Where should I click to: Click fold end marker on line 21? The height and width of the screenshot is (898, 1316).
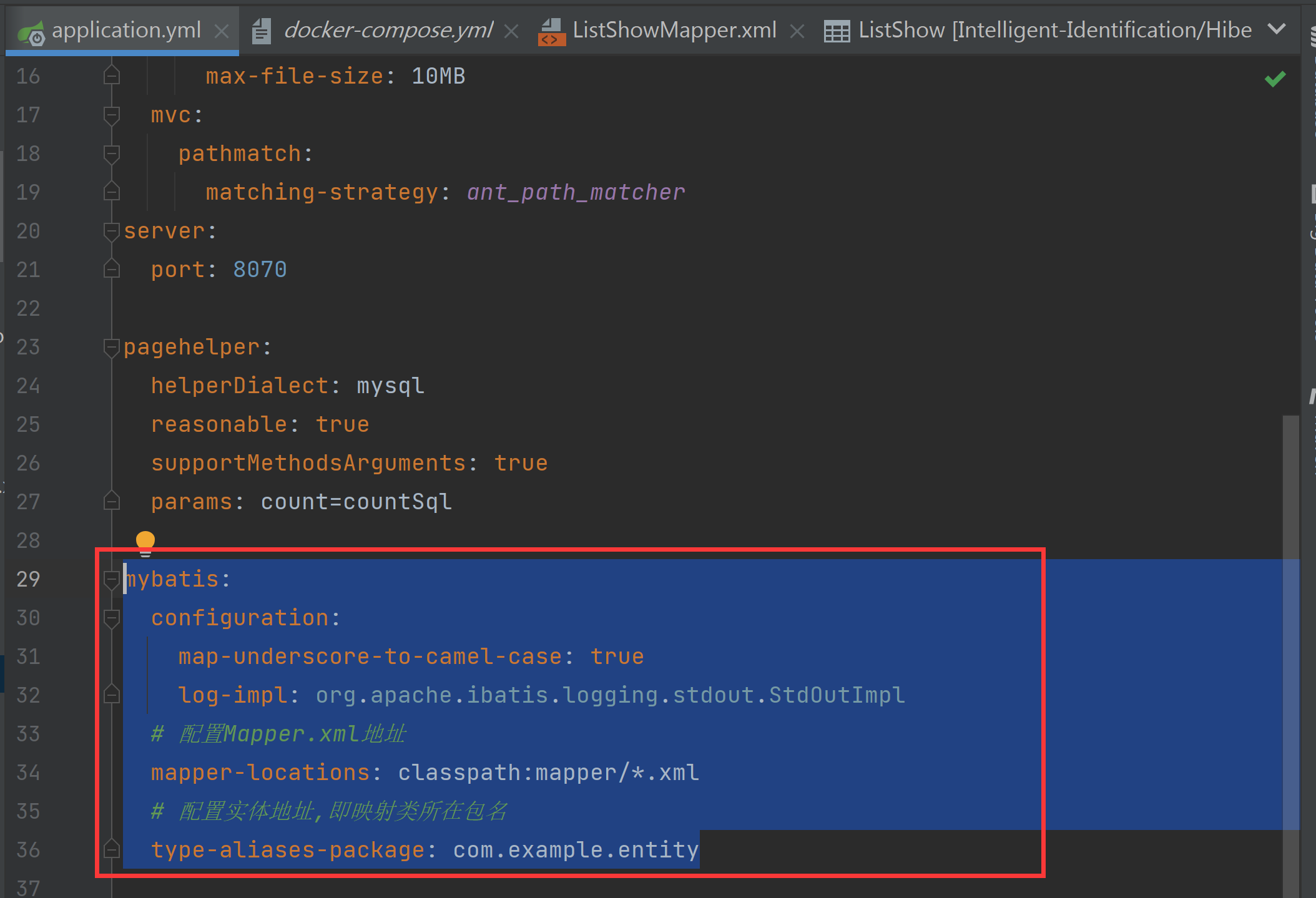pyautogui.click(x=112, y=268)
